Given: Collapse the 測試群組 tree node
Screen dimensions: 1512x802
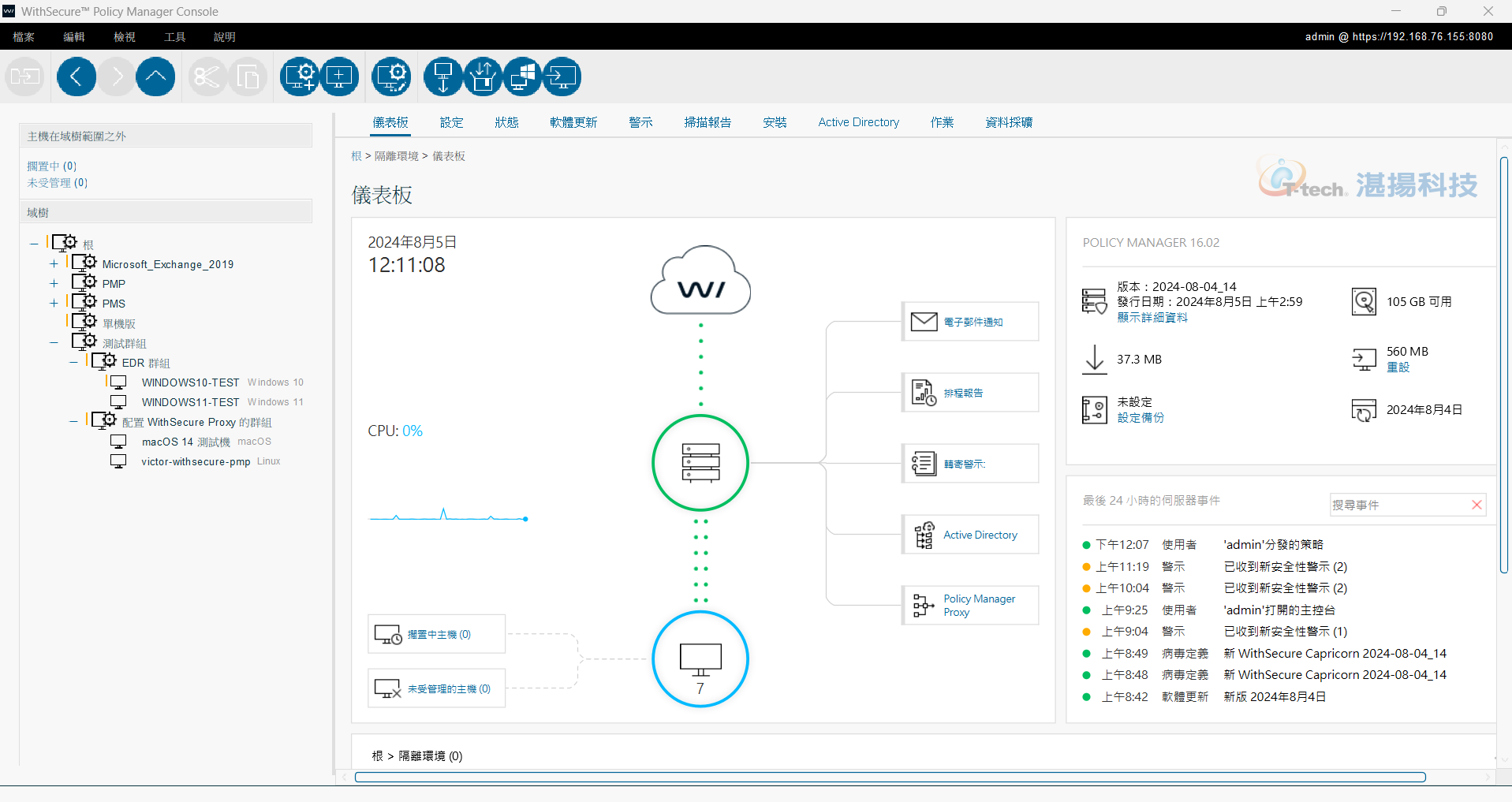Looking at the screenshot, I should tap(54, 343).
